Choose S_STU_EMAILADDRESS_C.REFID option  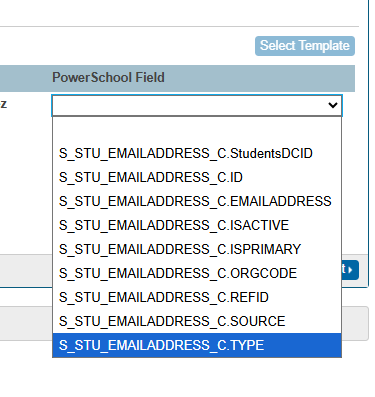[197, 297]
